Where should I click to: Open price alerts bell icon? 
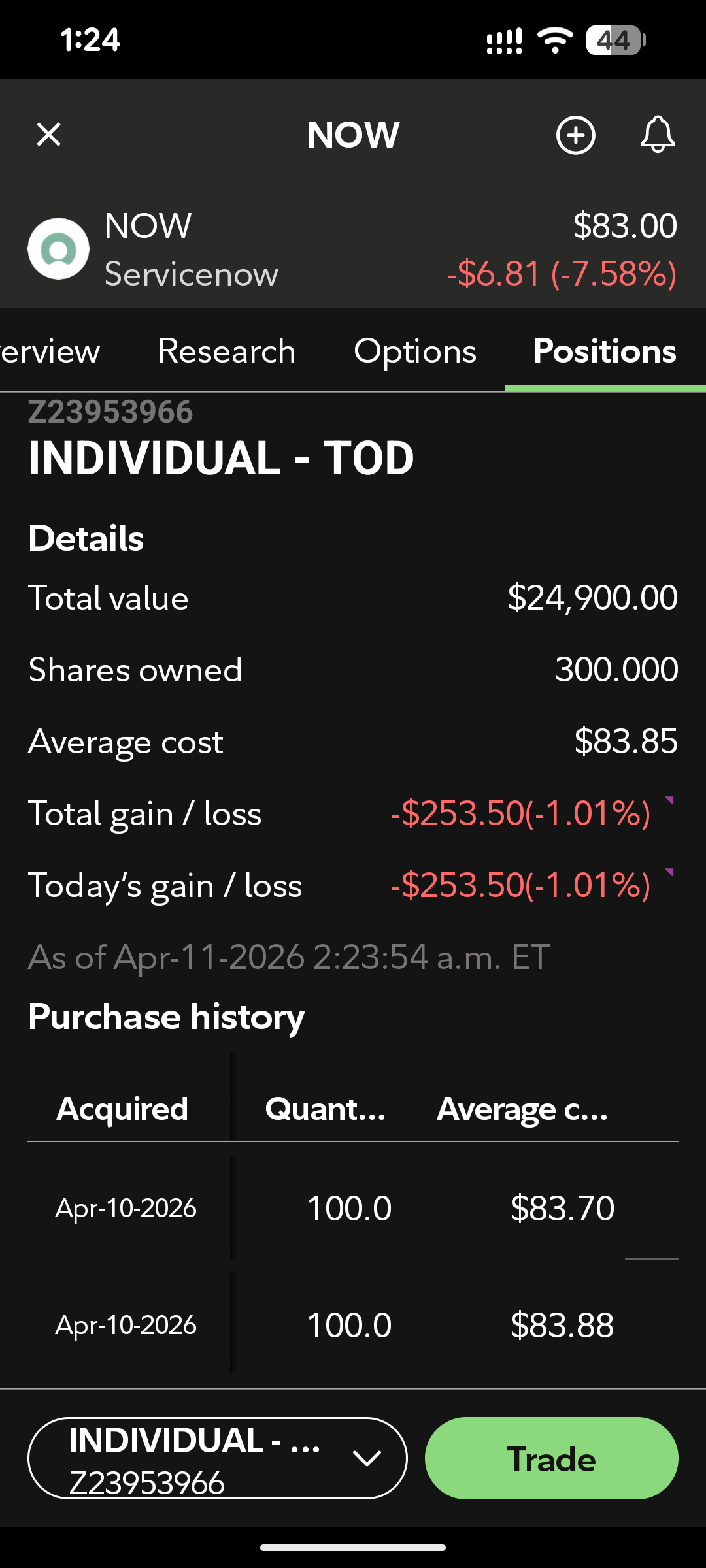[657, 135]
